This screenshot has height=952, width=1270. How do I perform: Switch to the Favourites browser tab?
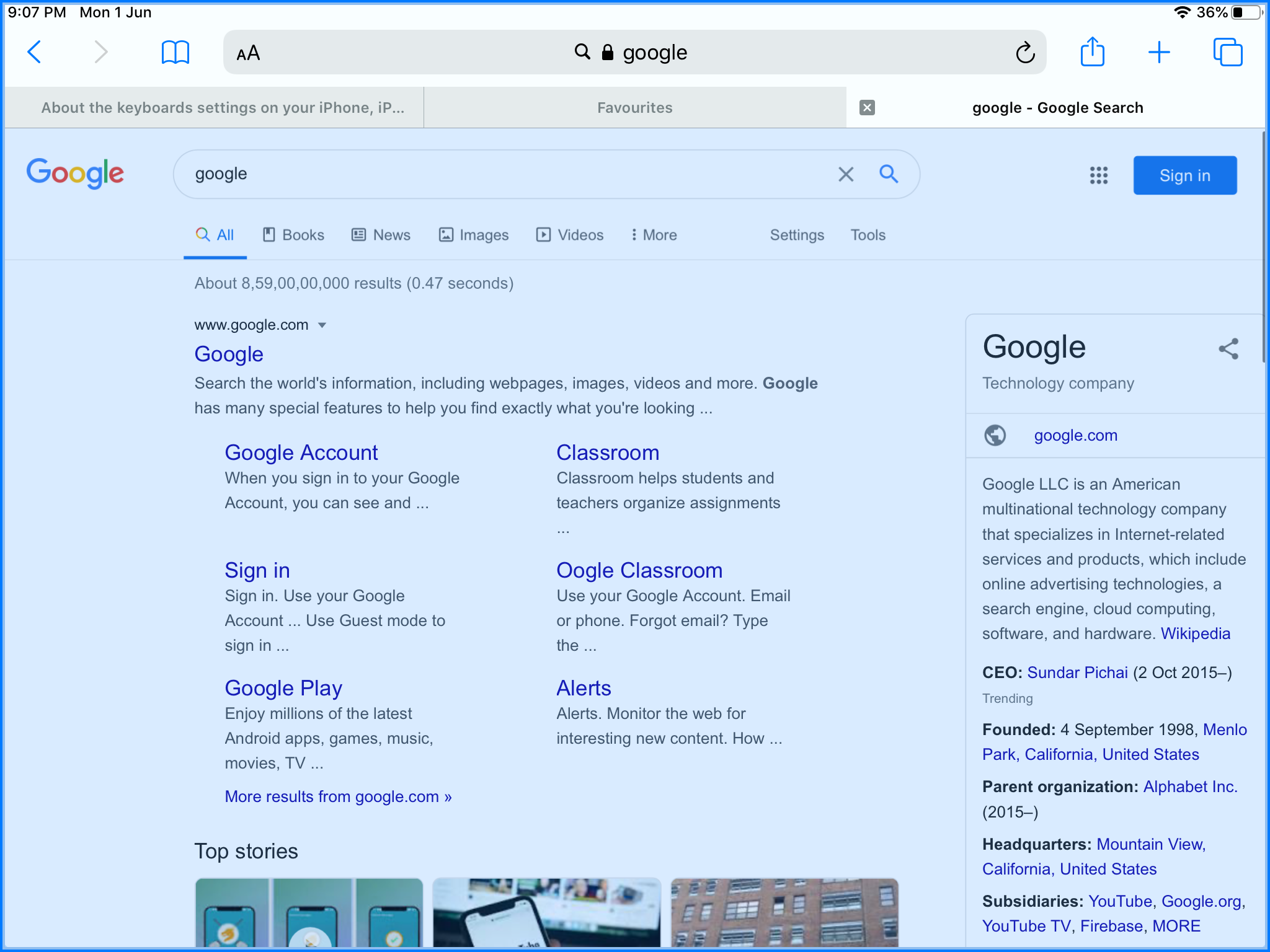point(634,108)
